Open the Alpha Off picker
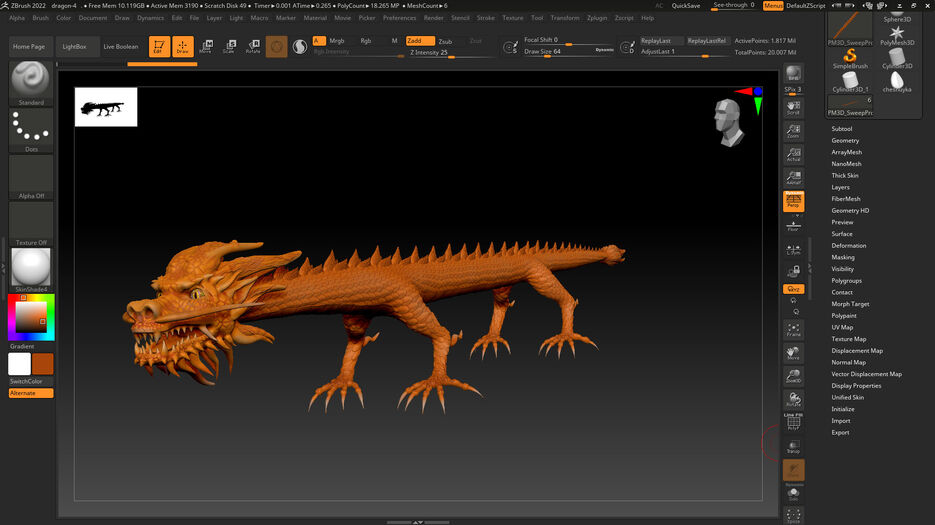The image size is (935, 525). (31, 177)
